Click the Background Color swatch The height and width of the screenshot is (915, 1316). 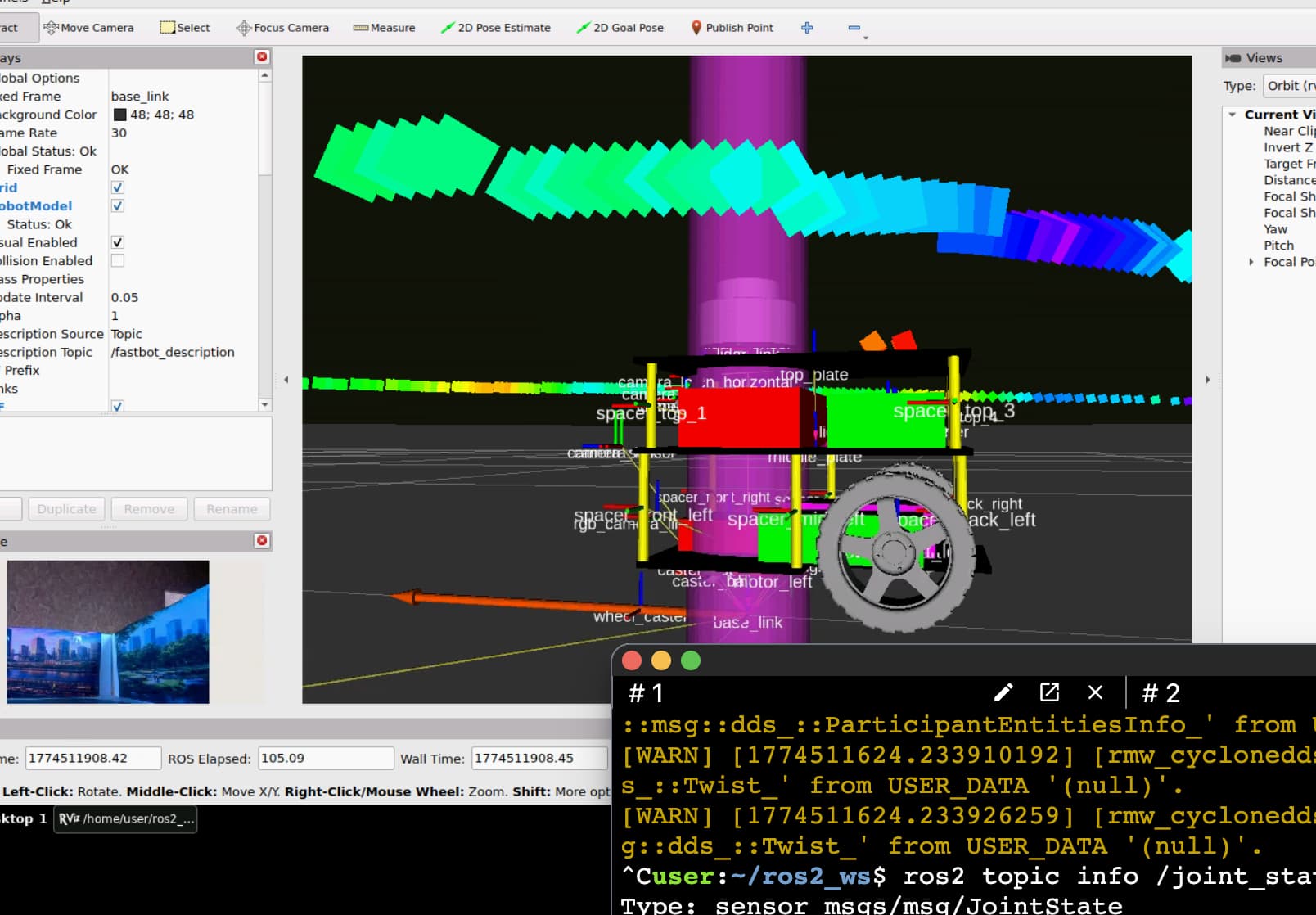point(119,115)
